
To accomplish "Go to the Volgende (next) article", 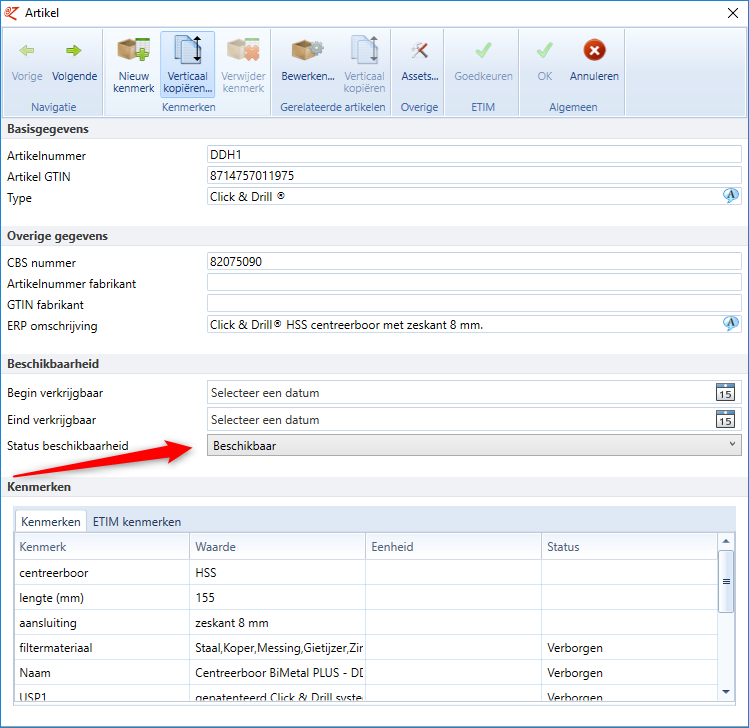I will coord(74,62).
